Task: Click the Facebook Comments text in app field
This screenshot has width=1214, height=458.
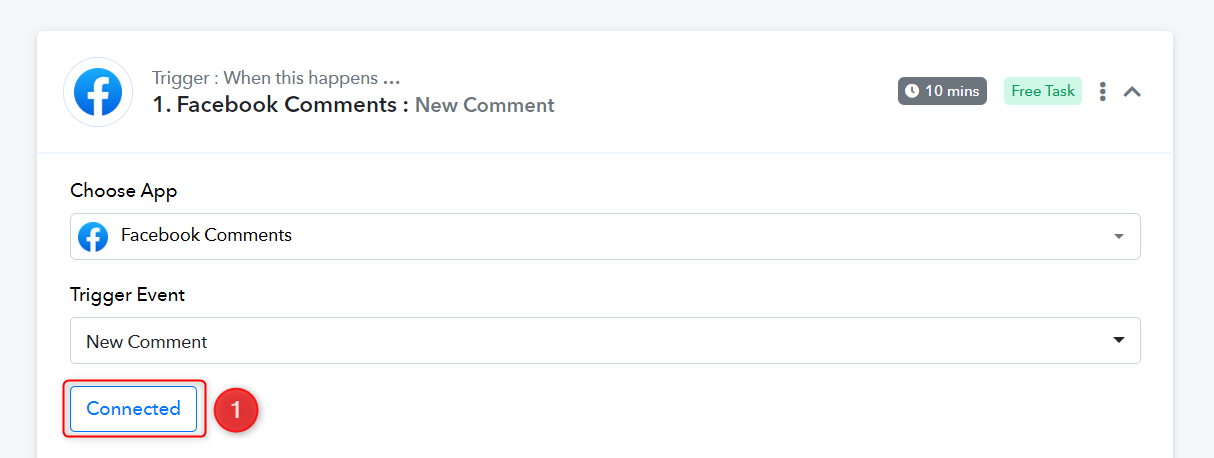Action: point(206,236)
